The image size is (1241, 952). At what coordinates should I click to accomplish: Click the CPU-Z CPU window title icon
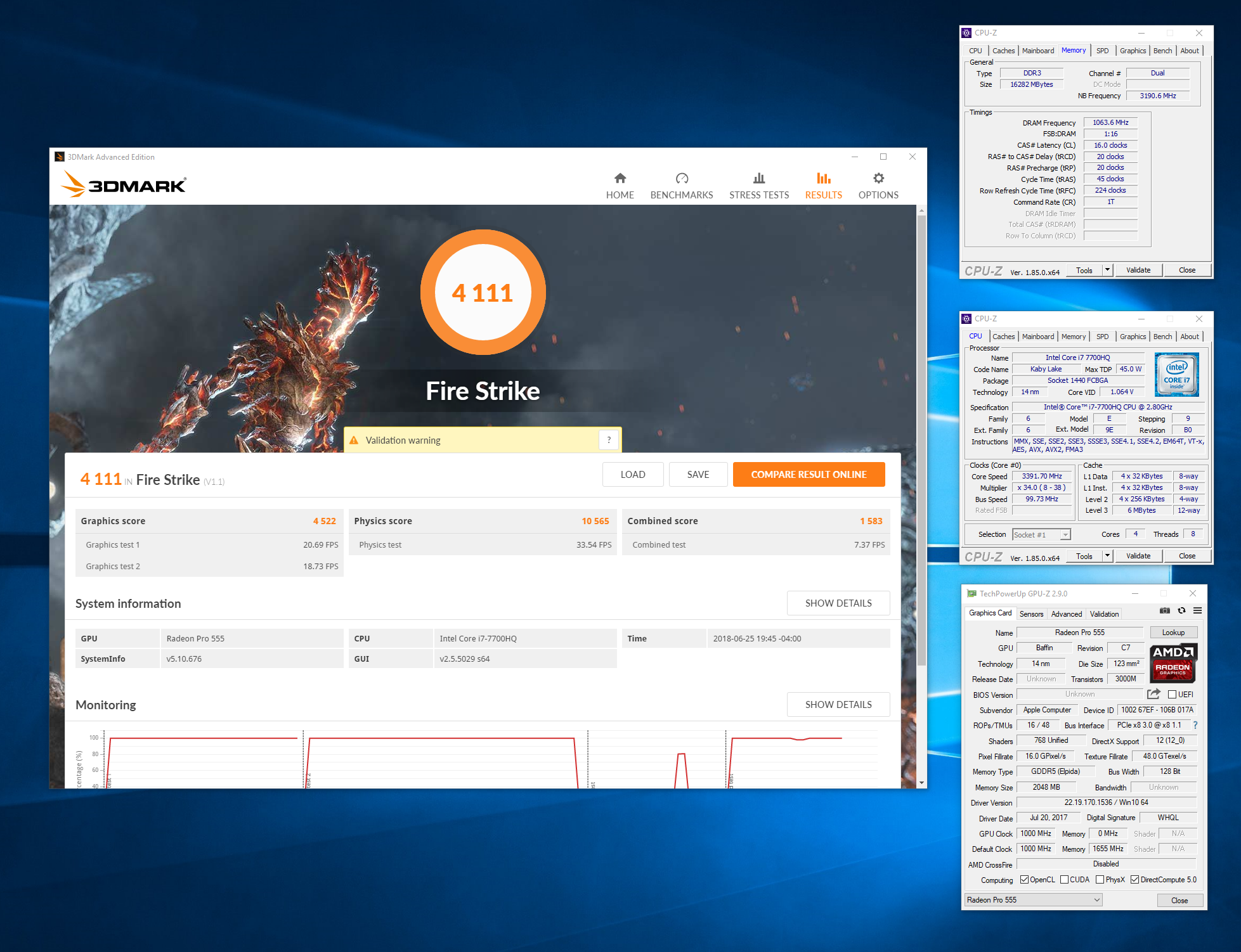(966, 319)
